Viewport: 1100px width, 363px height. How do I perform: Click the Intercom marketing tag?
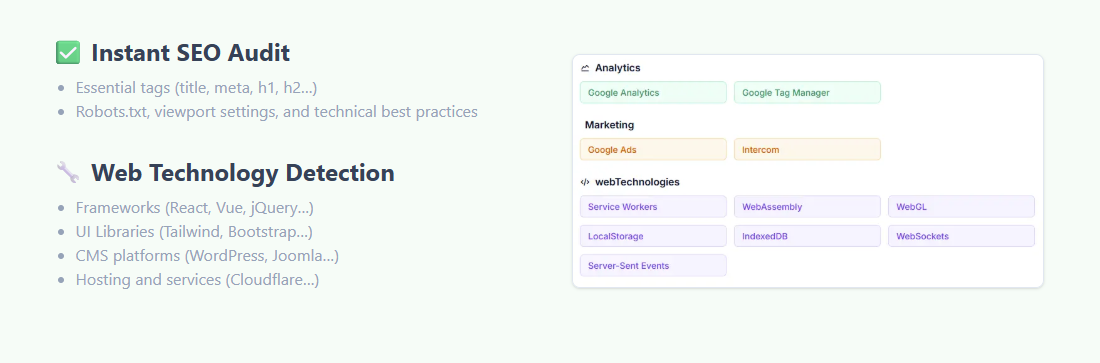coord(807,150)
